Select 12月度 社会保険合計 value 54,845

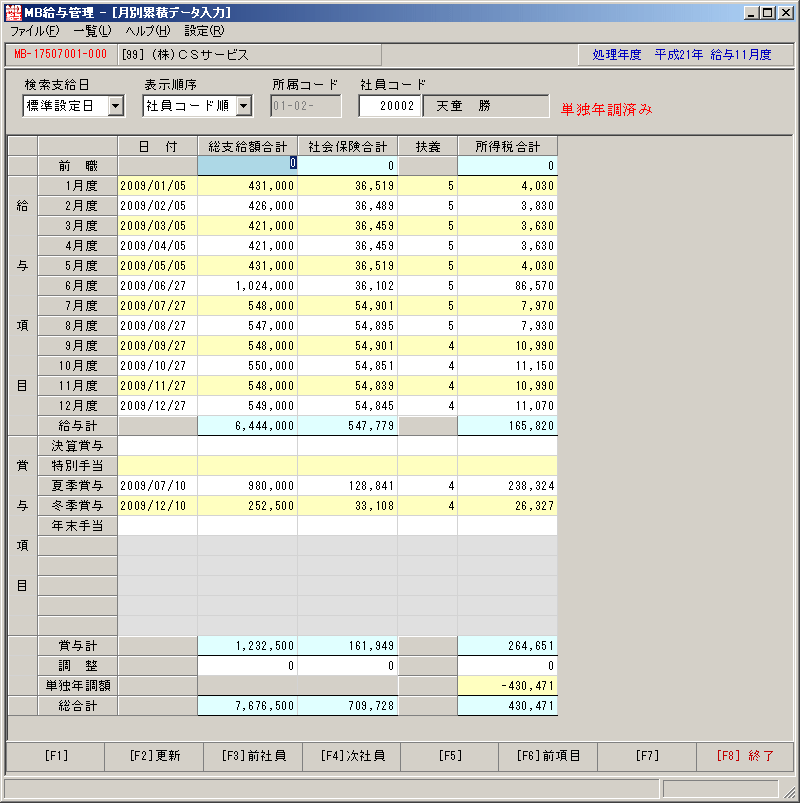348,406
